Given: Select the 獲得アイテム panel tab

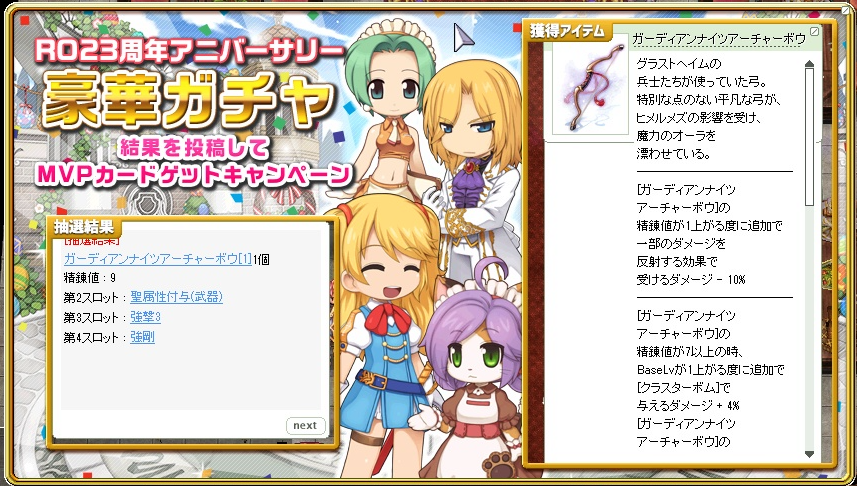Looking at the screenshot, I should 567,31.
